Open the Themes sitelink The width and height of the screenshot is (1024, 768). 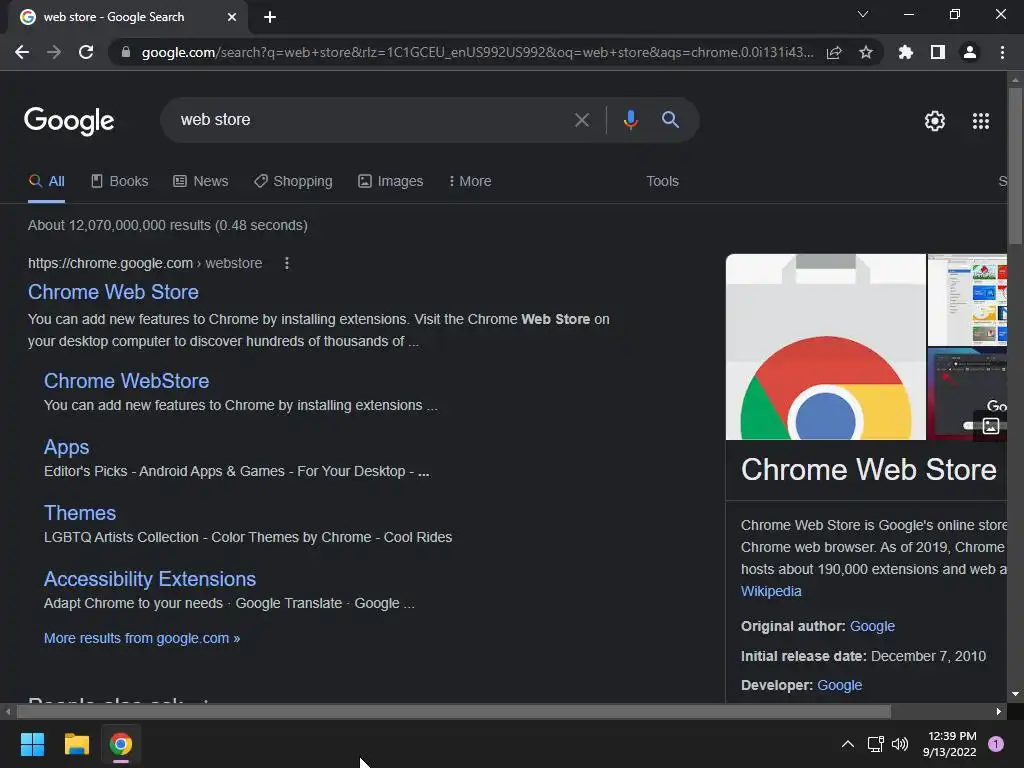80,513
